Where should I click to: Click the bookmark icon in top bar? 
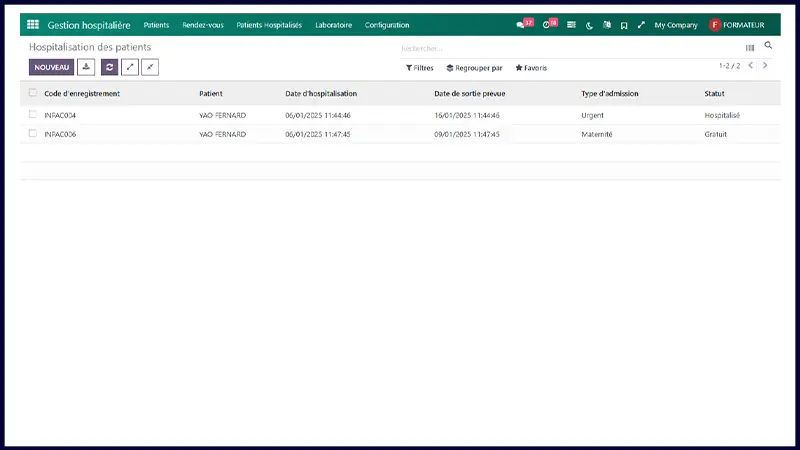624,25
